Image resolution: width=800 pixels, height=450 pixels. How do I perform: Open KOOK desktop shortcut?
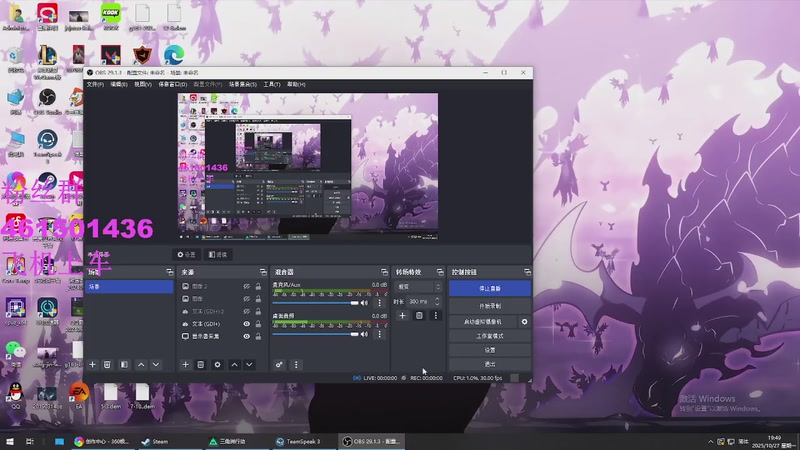110,16
